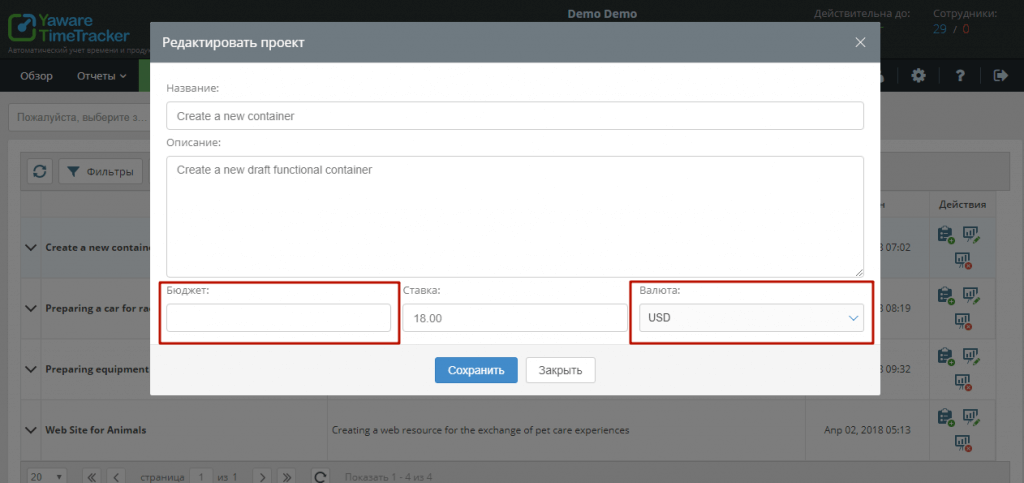Image resolution: width=1024 pixels, height=483 pixels.
Task: Open the rows-per-page dropdown showing 20
Action: tap(45, 477)
